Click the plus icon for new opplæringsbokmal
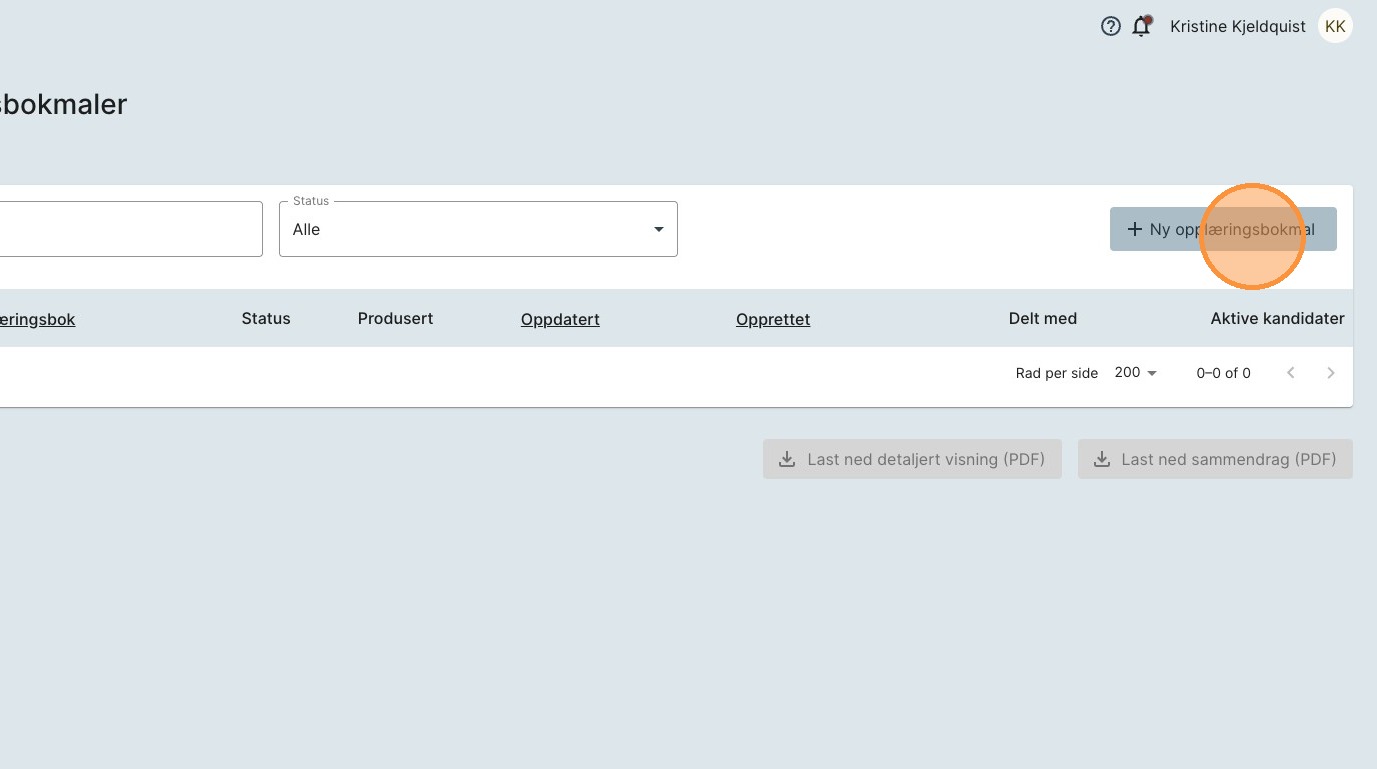The image size is (1377, 769). click(x=1134, y=229)
